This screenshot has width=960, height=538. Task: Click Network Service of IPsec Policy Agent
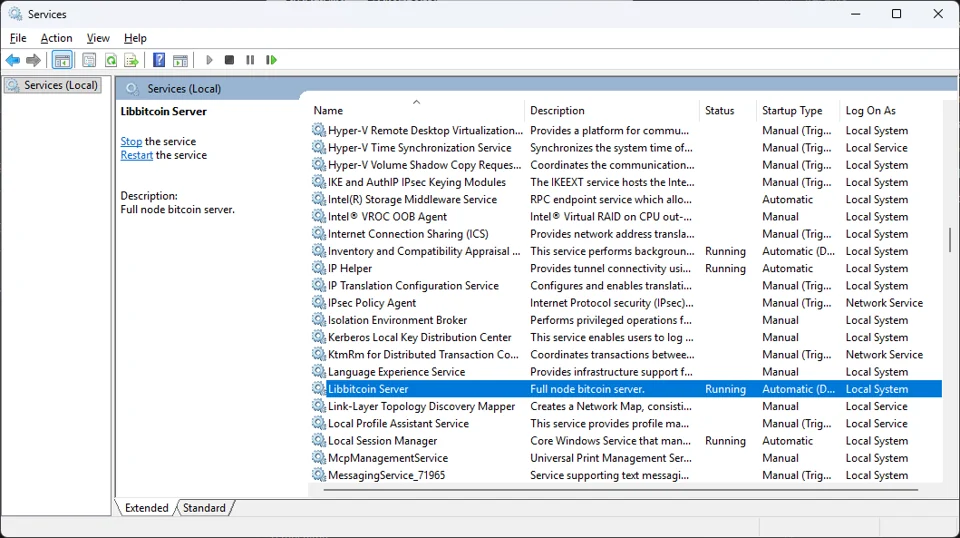click(883, 302)
